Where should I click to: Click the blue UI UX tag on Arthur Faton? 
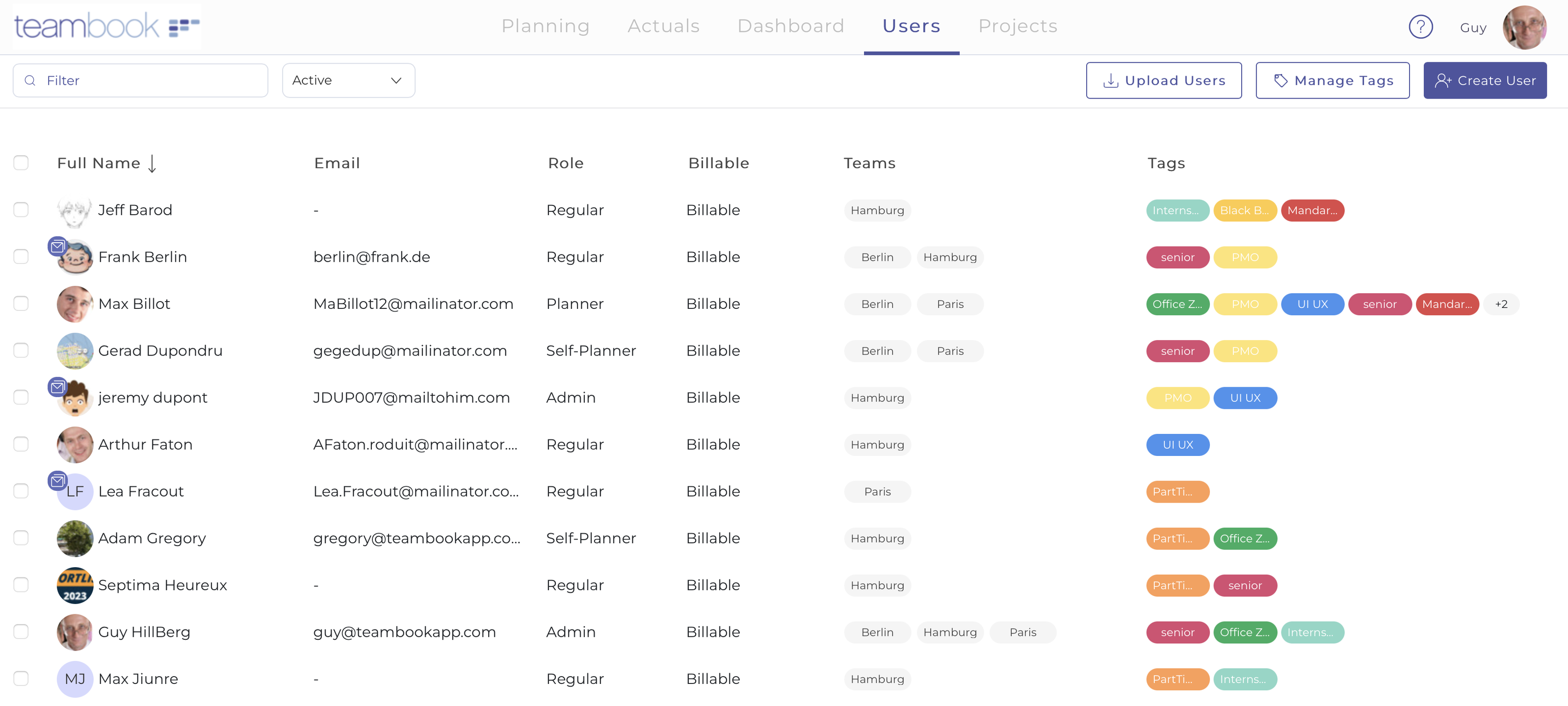coord(1177,445)
